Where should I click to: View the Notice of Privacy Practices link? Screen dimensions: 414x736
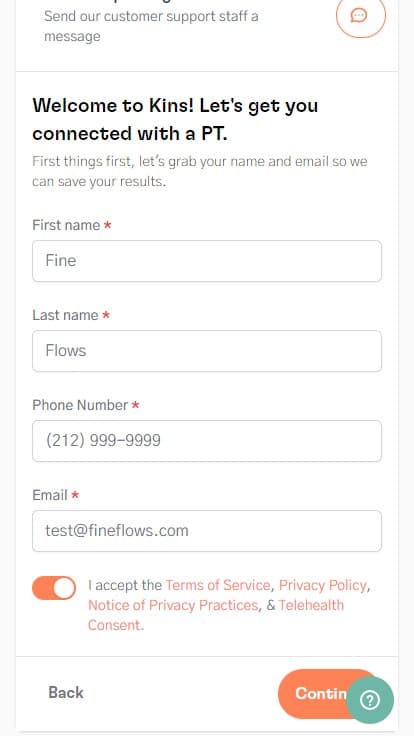coord(173,605)
